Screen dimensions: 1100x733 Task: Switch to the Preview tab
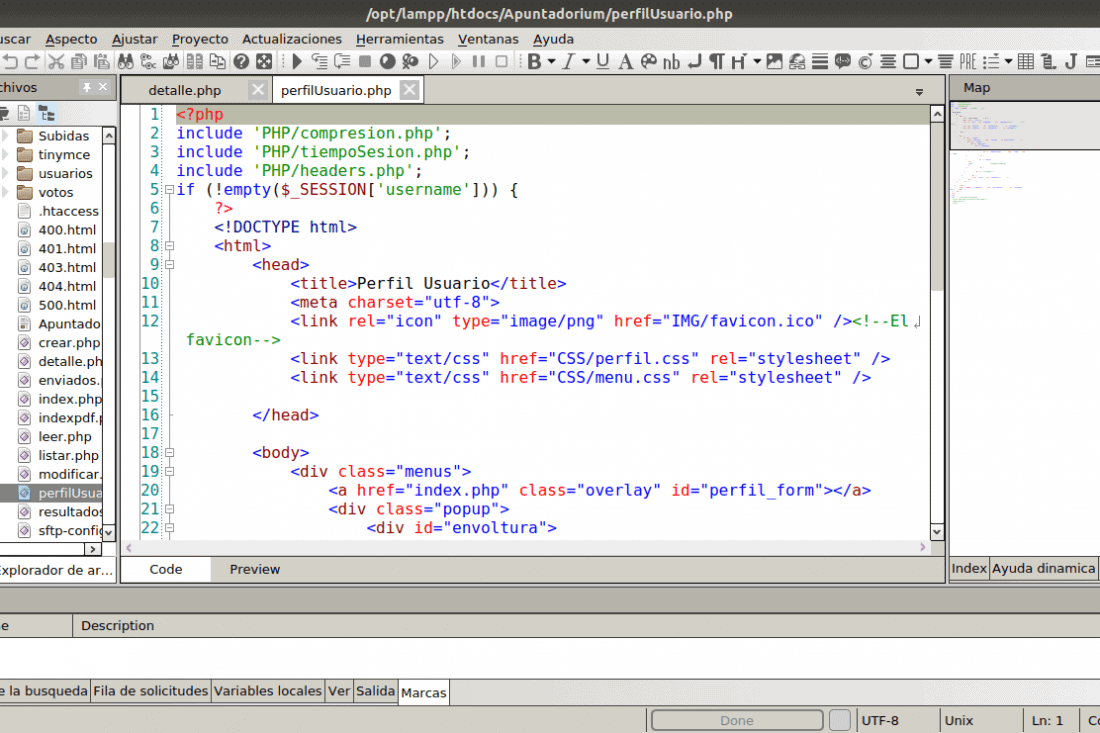coord(254,569)
